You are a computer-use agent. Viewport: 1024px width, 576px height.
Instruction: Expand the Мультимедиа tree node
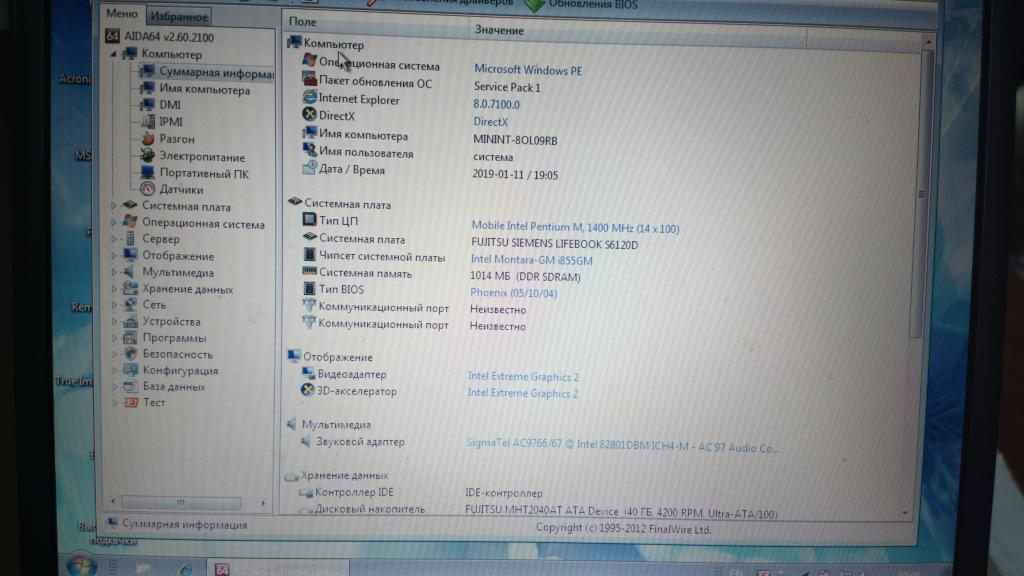(x=114, y=272)
